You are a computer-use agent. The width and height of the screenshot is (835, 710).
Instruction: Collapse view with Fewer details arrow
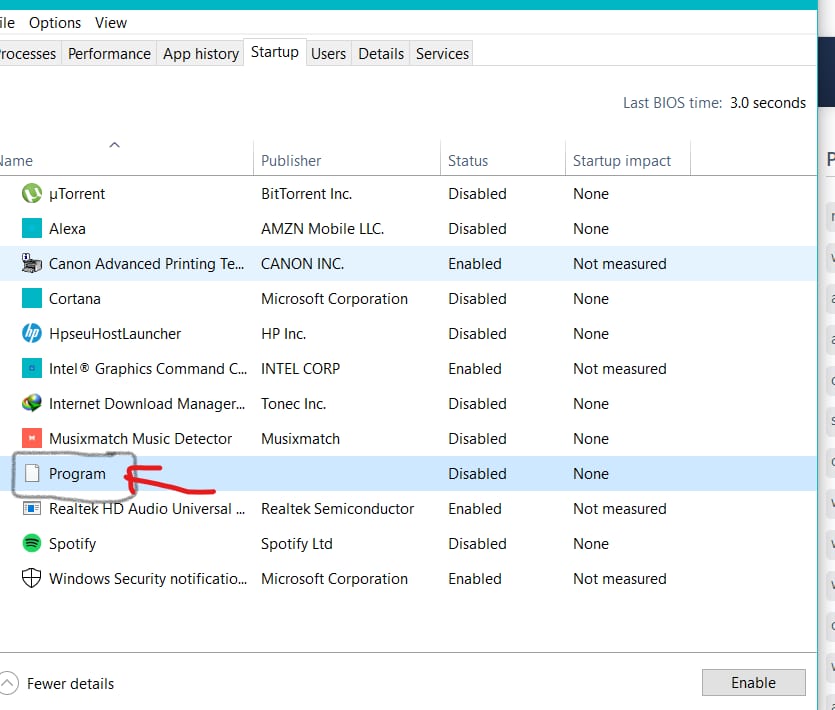click(x=7, y=683)
